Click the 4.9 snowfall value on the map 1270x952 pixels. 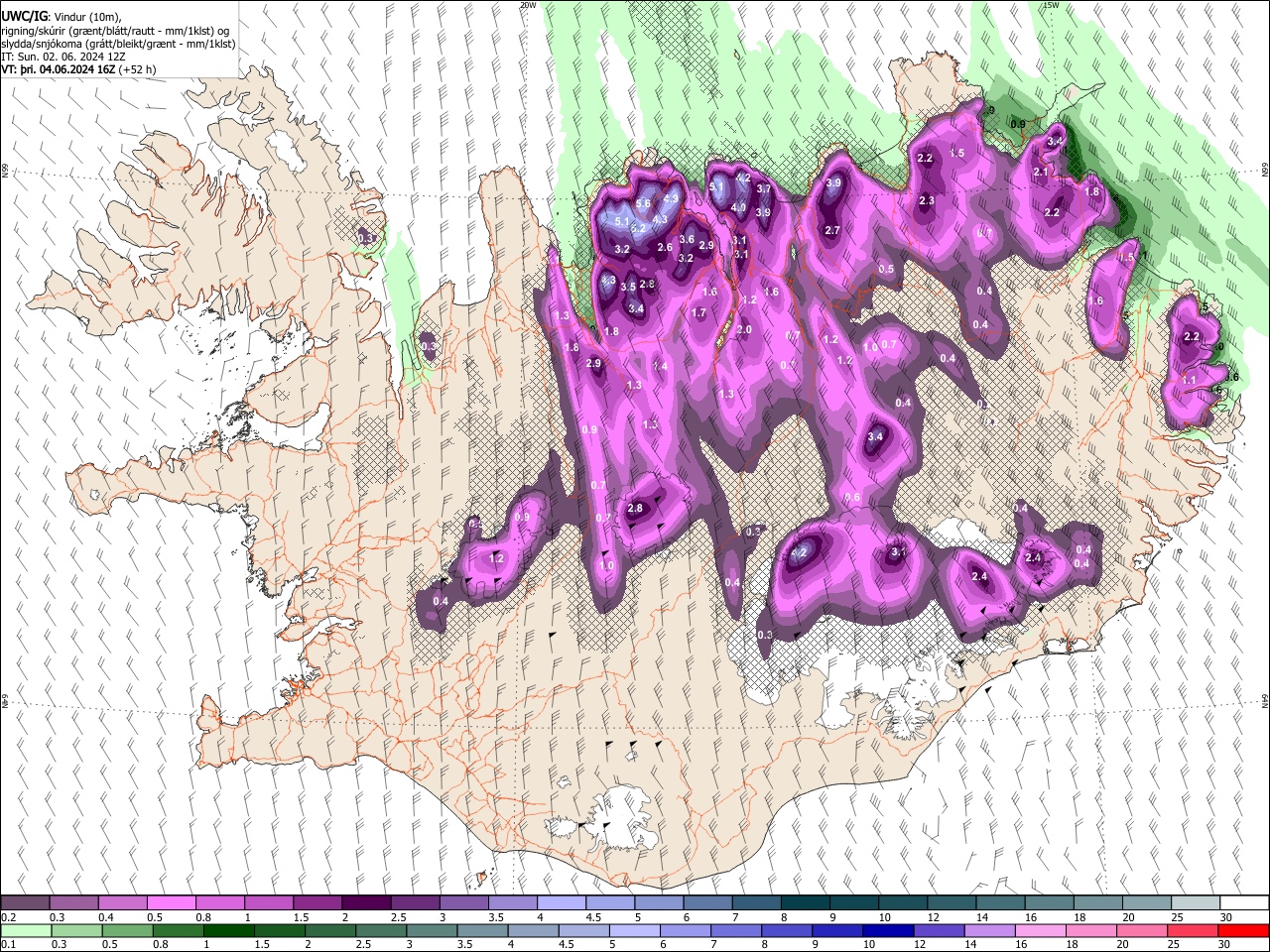(670, 198)
